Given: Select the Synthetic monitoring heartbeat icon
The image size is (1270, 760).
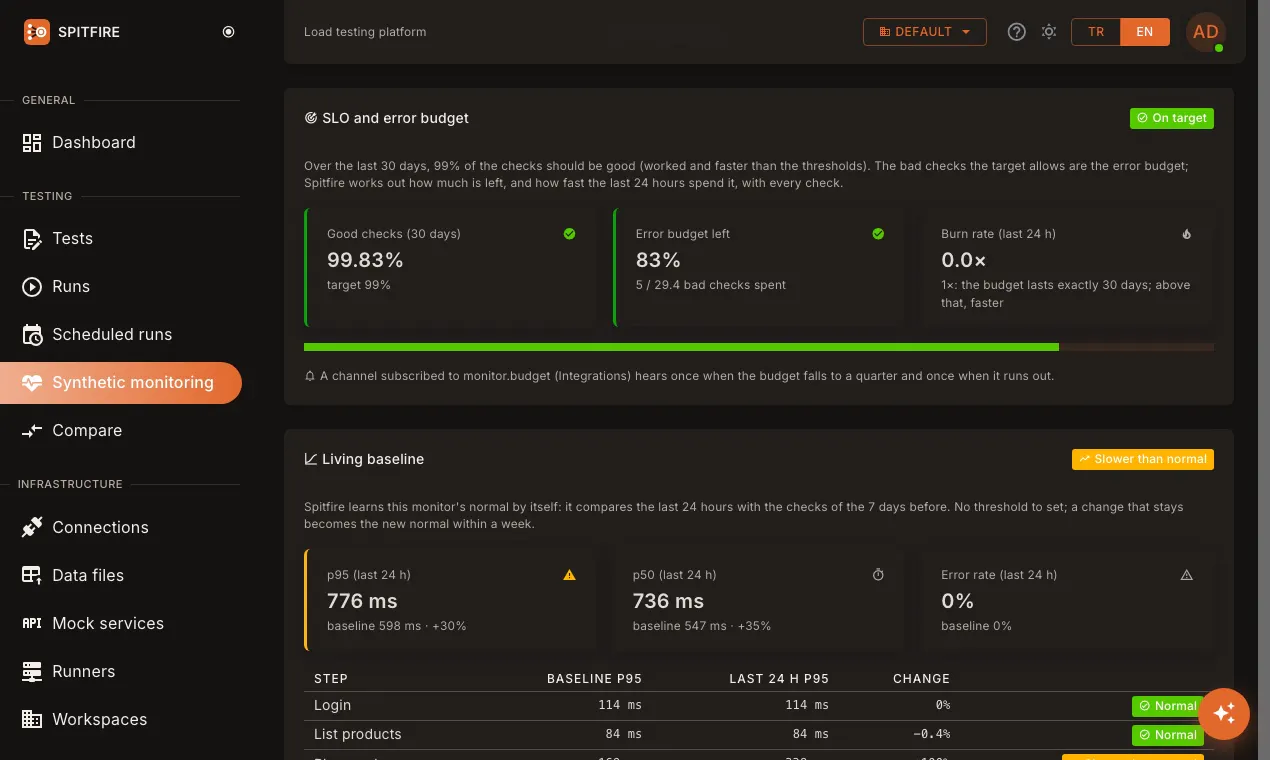Looking at the screenshot, I should point(32,383).
